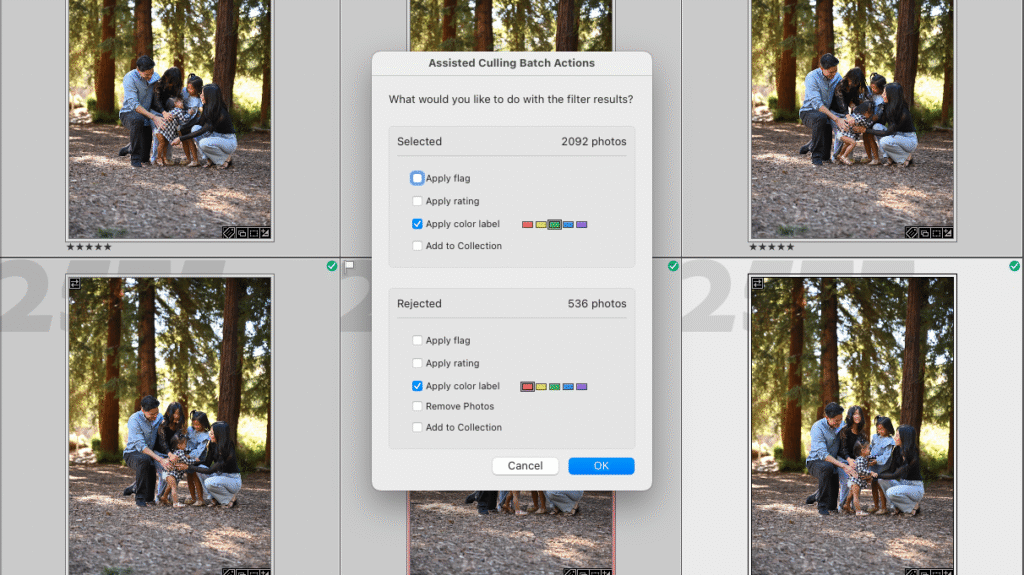Click green check badge on bottom-middle cell
Image resolution: width=1024 pixels, height=575 pixels.
pyautogui.click(x=673, y=266)
